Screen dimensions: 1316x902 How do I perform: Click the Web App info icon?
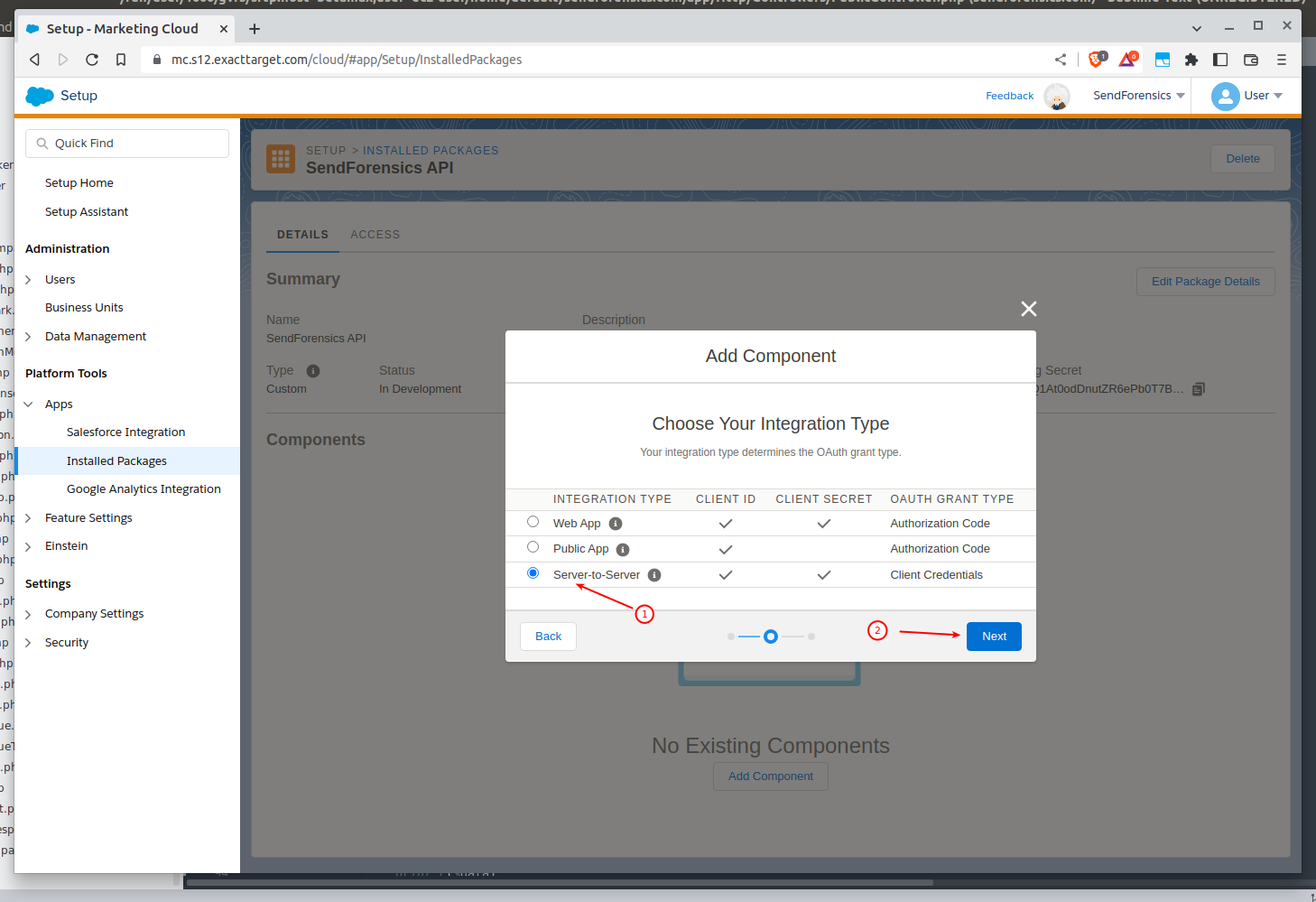tap(616, 524)
